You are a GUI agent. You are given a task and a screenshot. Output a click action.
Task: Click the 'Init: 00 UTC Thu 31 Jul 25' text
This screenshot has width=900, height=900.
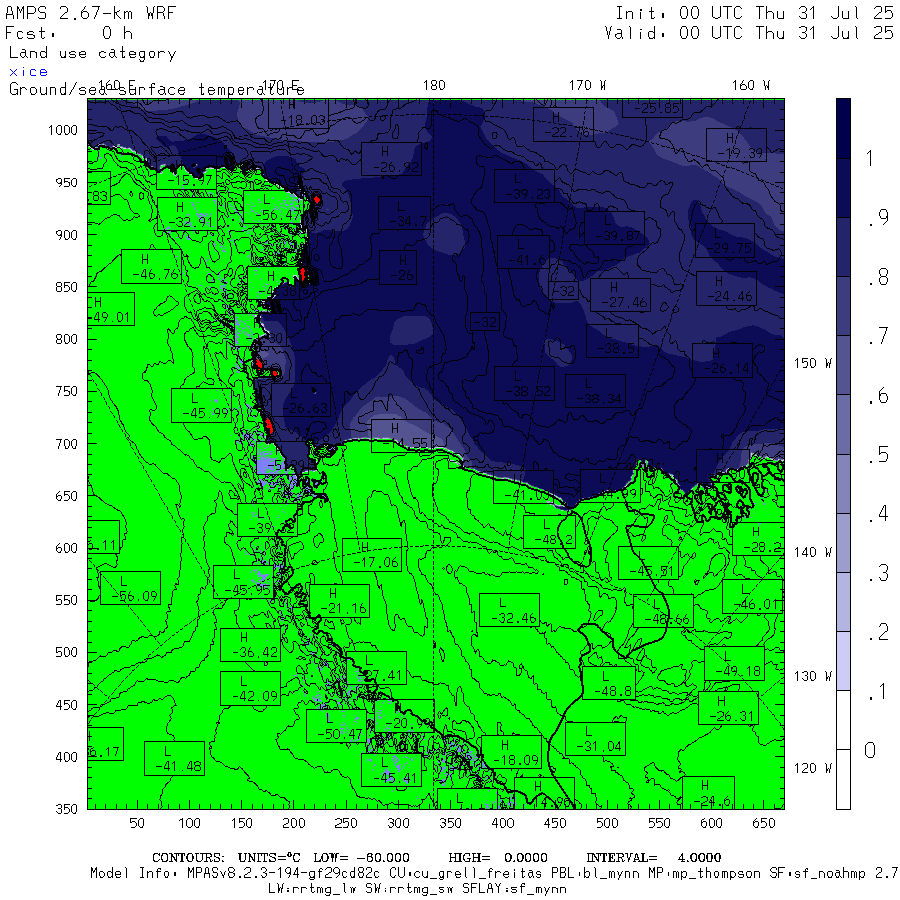[754, 13]
